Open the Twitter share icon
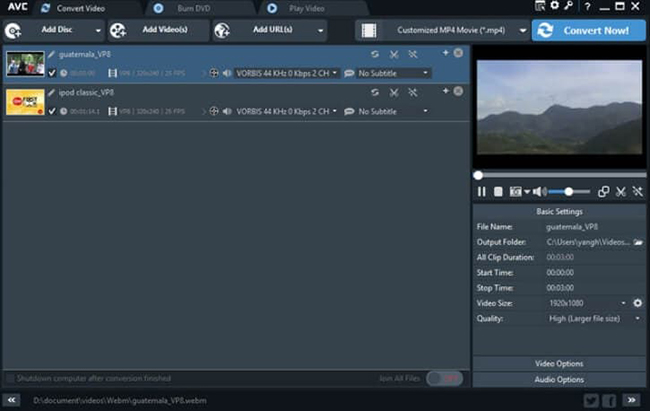 click(x=591, y=400)
